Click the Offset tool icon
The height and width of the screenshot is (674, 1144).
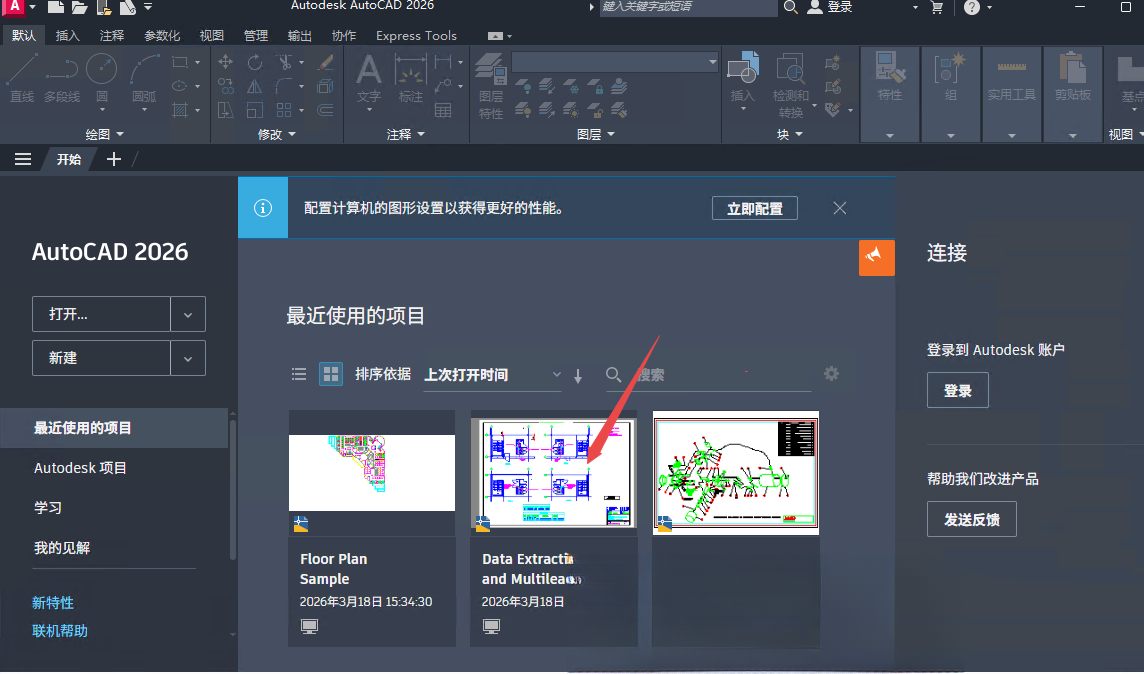325,110
